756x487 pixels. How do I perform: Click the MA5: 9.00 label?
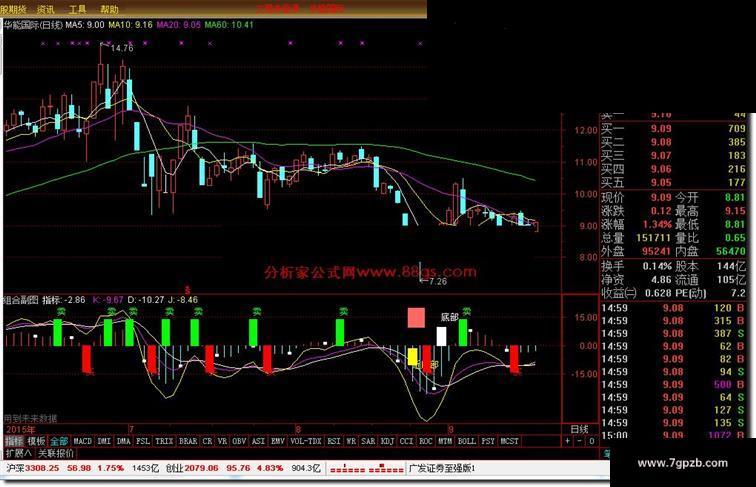[x=85, y=25]
